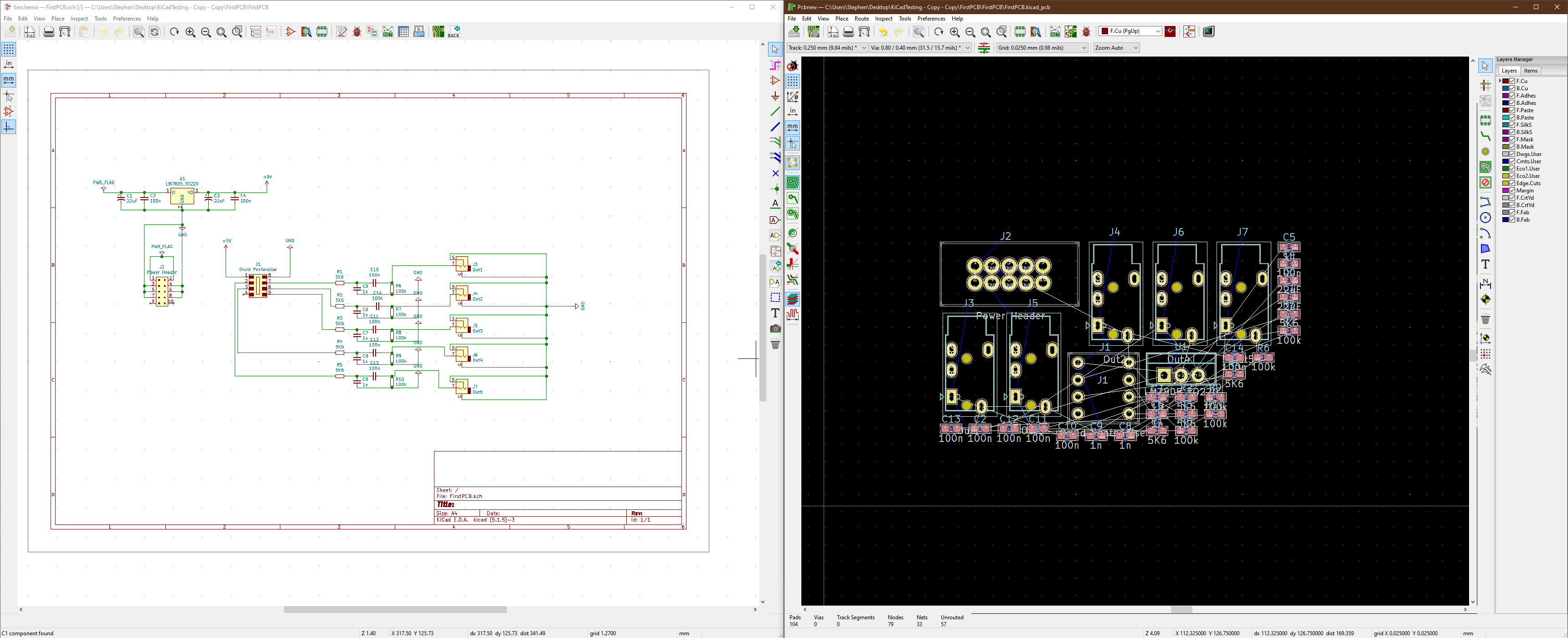This screenshot has height=638, width=1568.
Task: Run Design Rules Check ladybug in Pcbnew
Action: coord(1087,31)
